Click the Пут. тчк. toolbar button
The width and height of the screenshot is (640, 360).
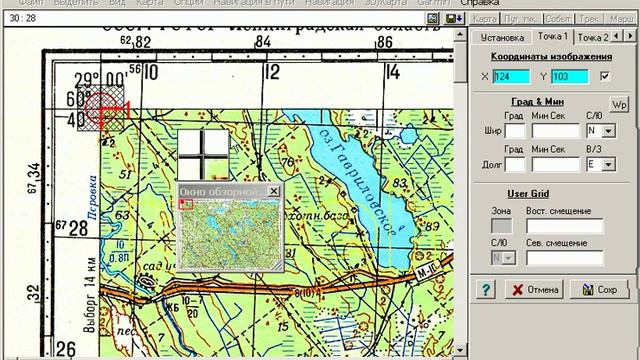click(521, 19)
